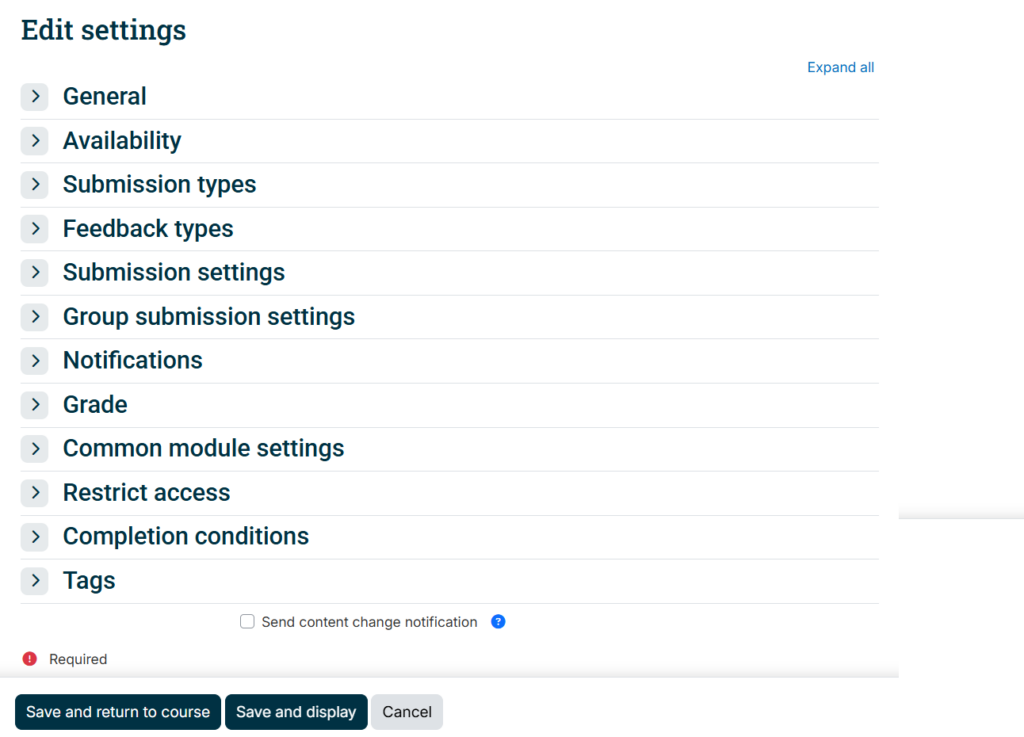Click the Save and display button

click(296, 712)
